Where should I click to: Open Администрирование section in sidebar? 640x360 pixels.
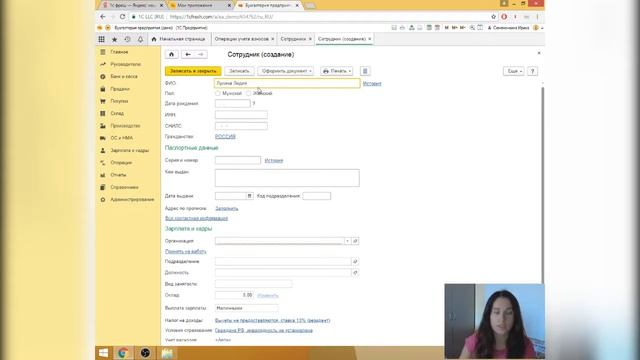132,199
